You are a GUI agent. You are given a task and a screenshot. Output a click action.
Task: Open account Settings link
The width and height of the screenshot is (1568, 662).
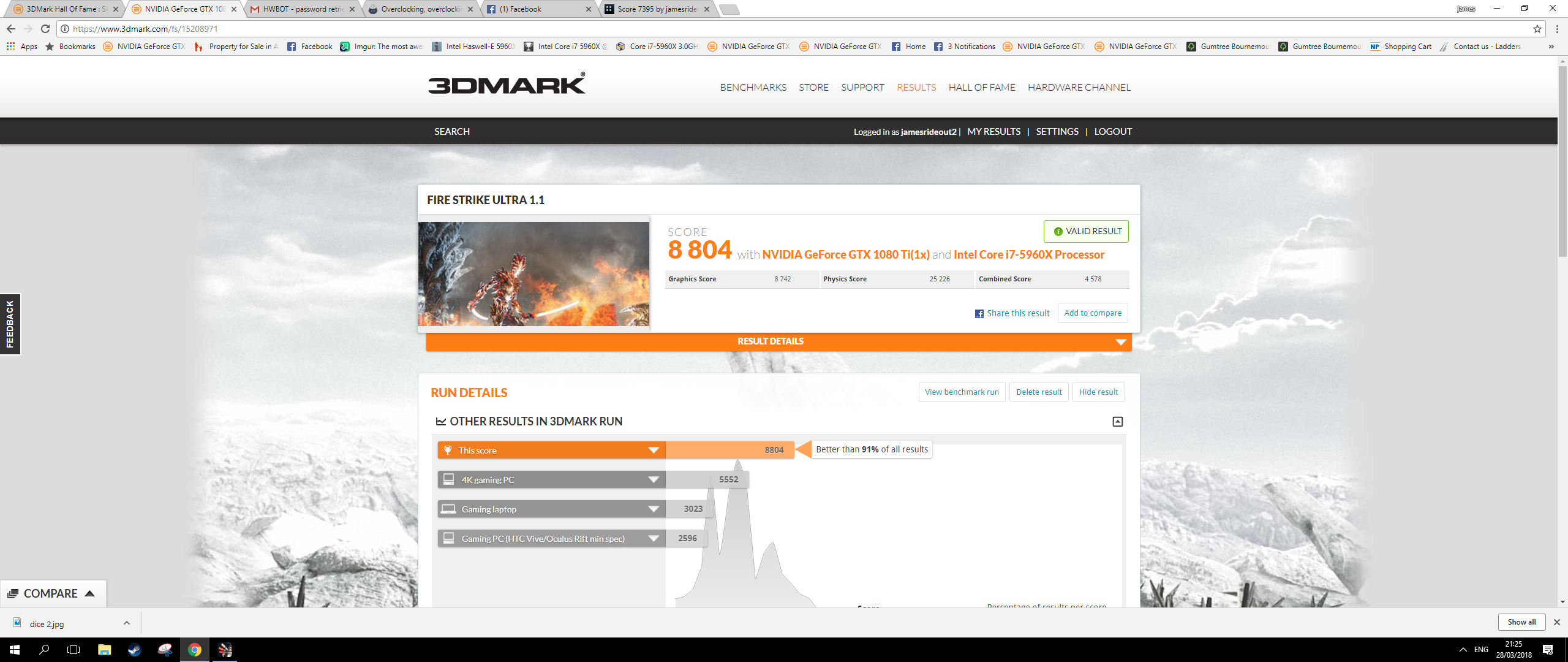(x=1057, y=132)
